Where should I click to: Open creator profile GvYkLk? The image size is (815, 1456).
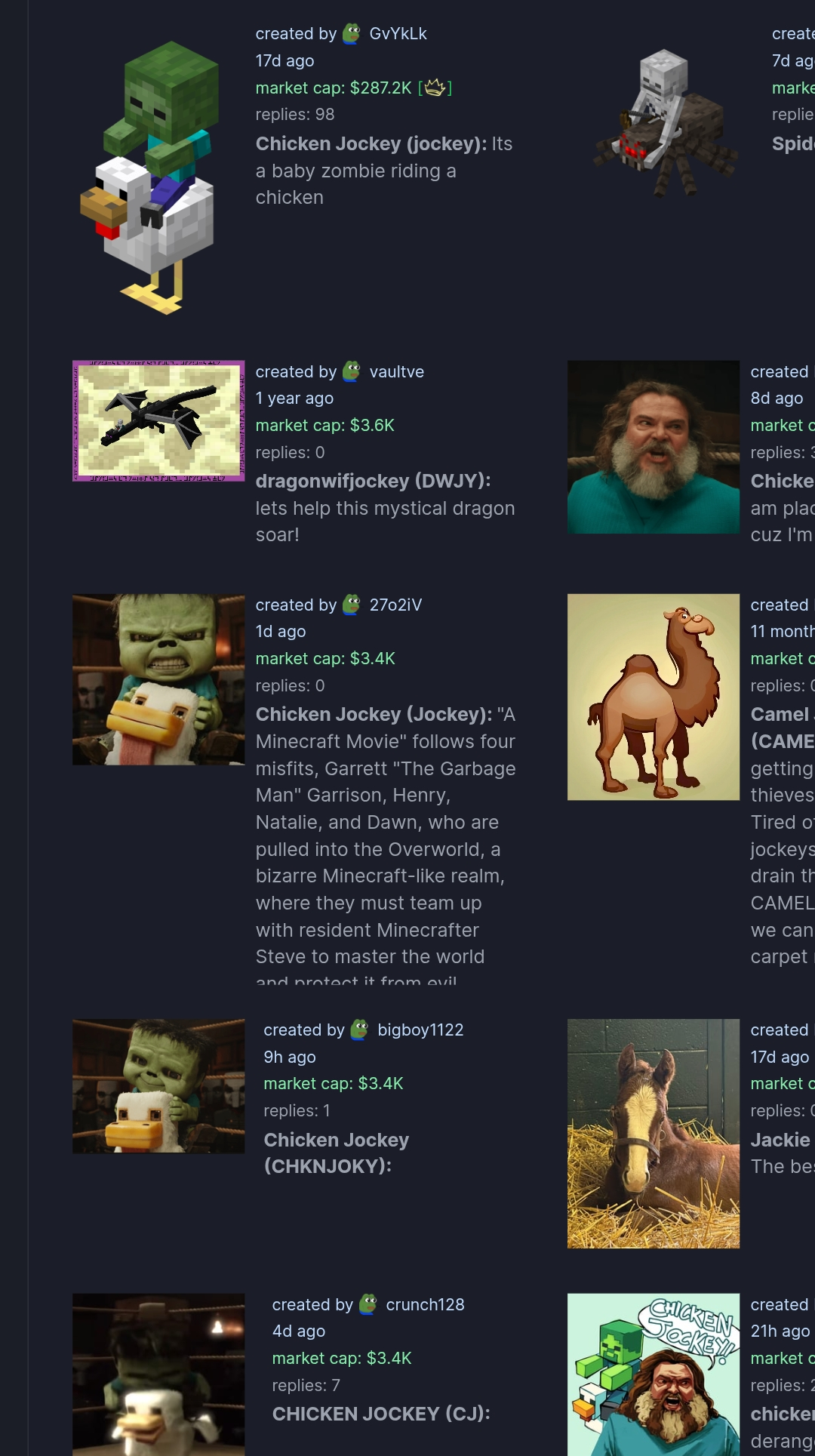tap(398, 34)
